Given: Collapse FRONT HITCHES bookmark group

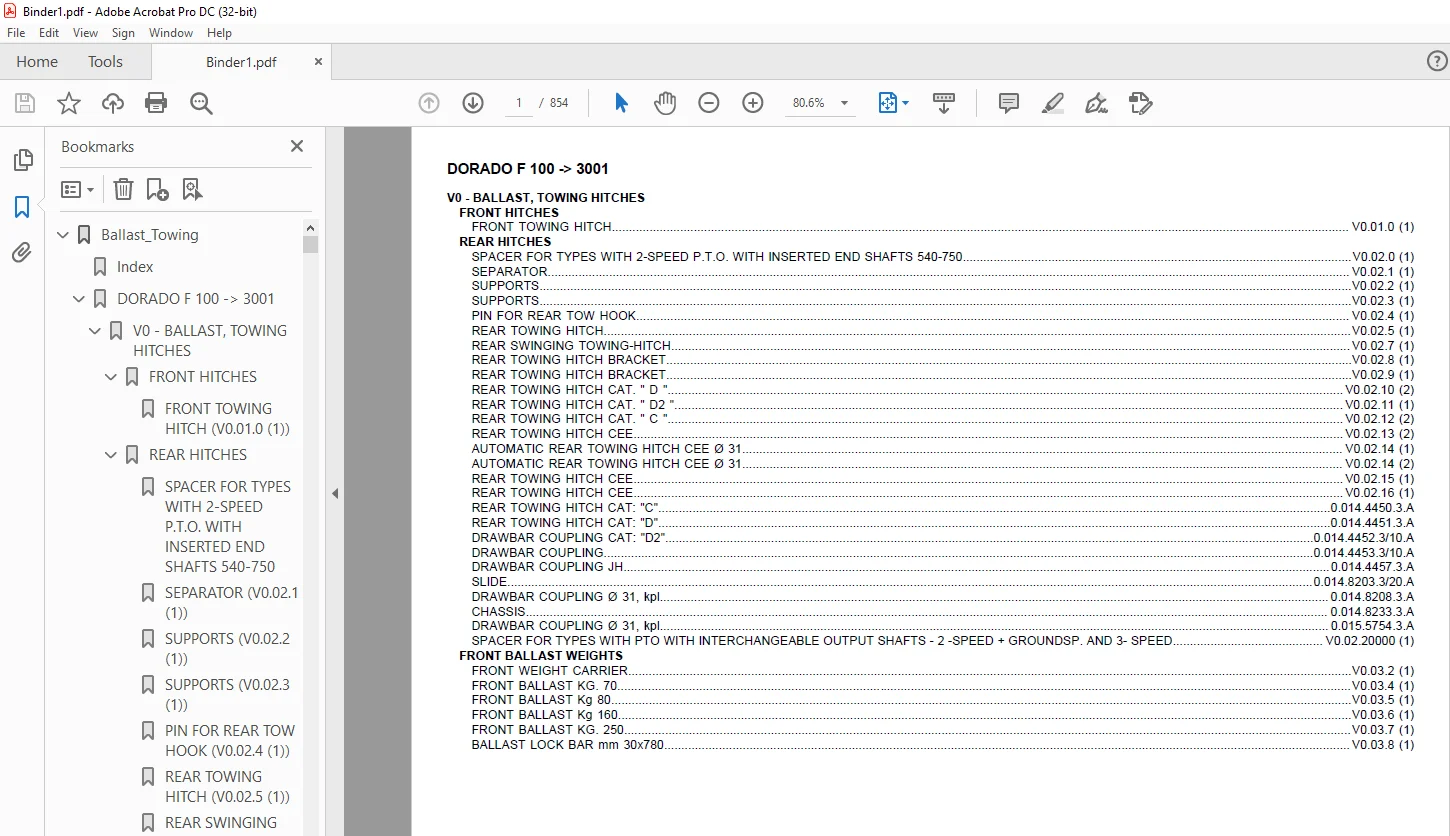Looking at the screenshot, I should point(112,377).
